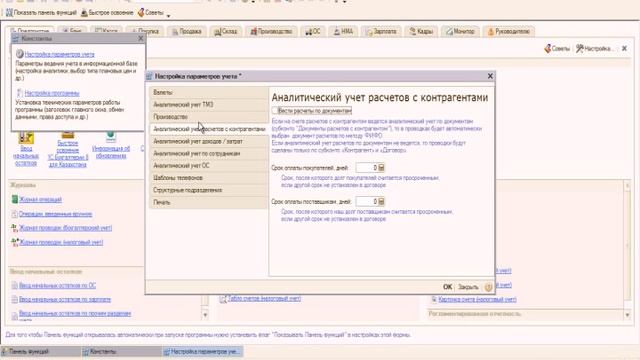This screenshot has height=360, width=640.
Task: Click into Срок оплаты покупателей days field
Action: [367, 168]
